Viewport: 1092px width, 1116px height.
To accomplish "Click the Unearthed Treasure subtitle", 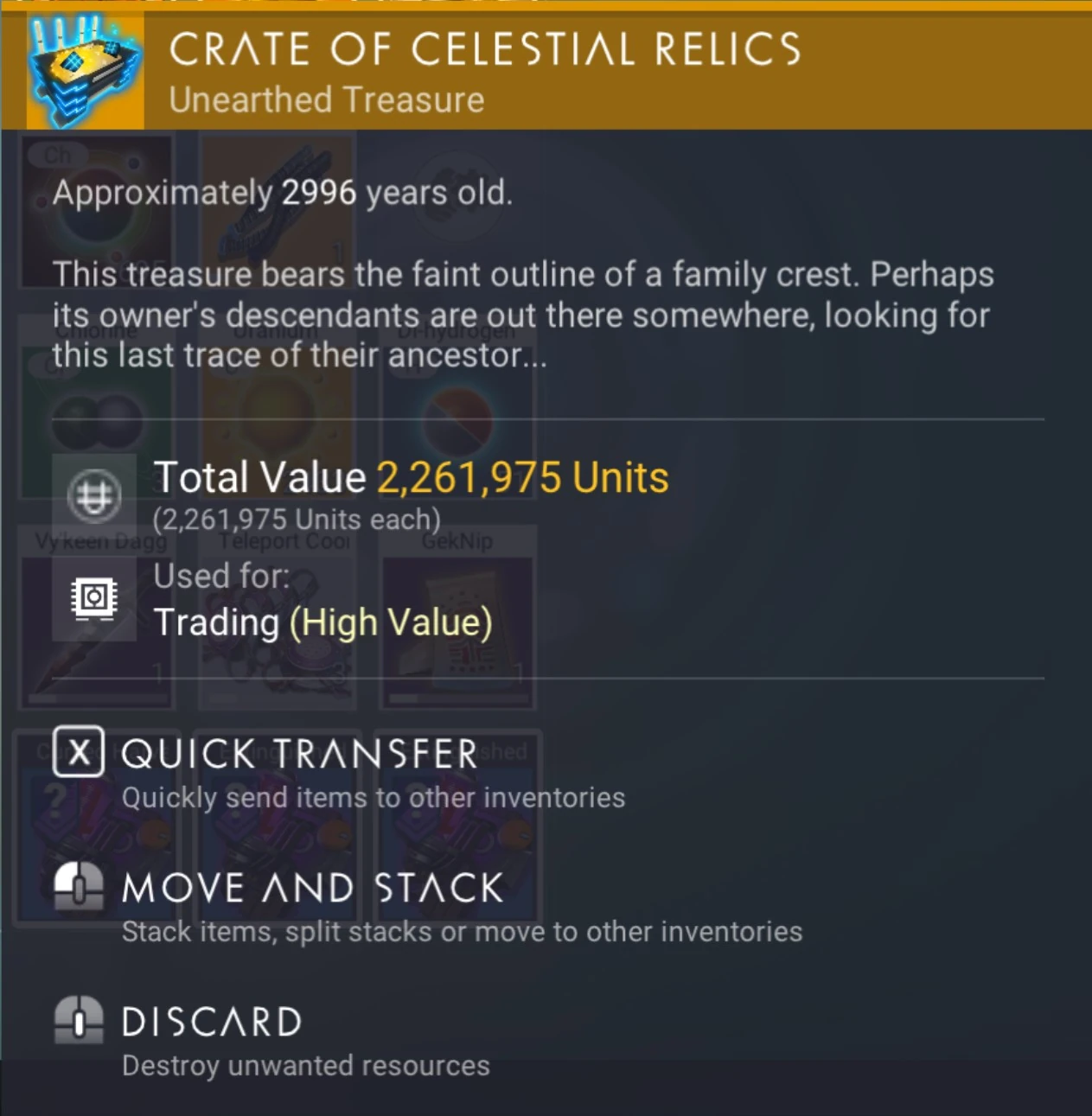I will tap(327, 100).
